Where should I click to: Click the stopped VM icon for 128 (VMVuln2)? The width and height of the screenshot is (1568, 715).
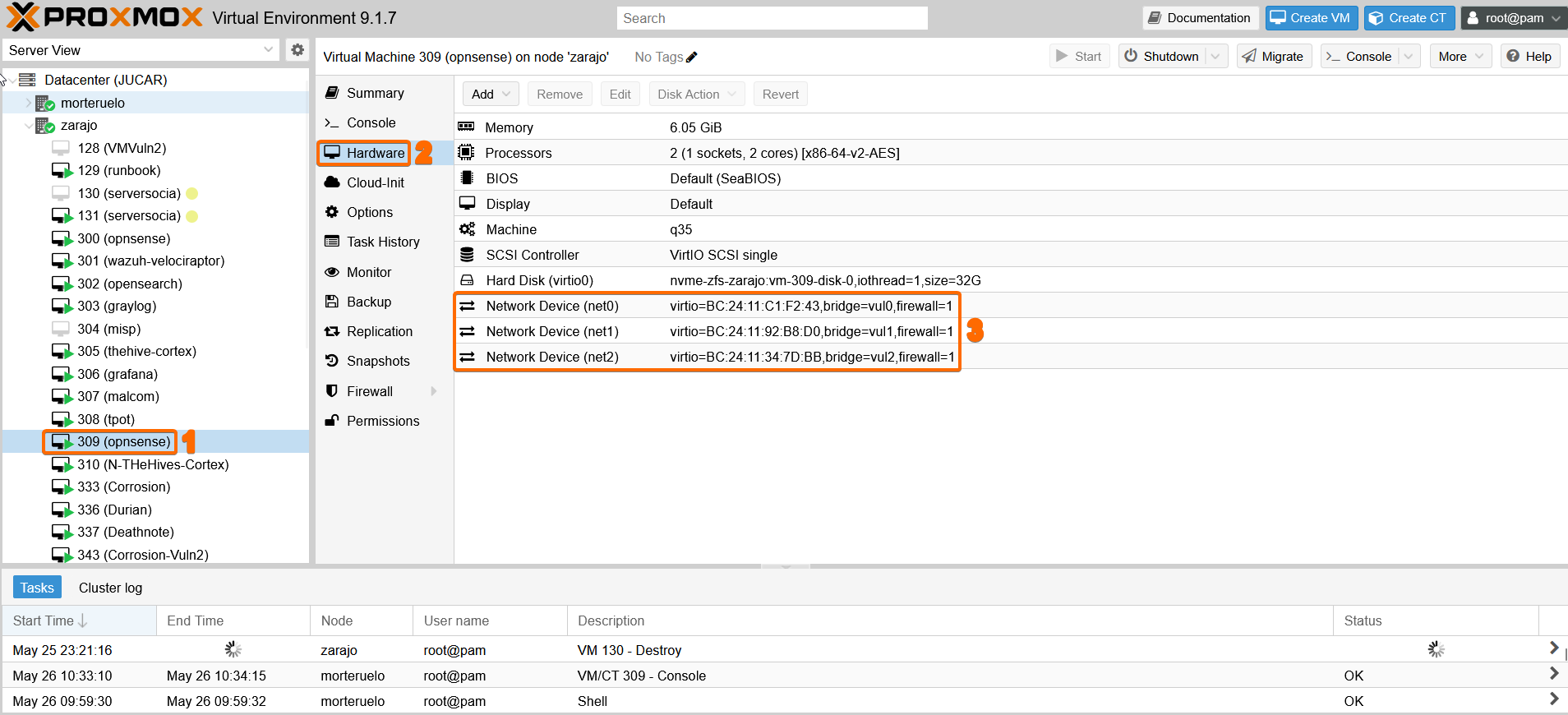(61, 148)
